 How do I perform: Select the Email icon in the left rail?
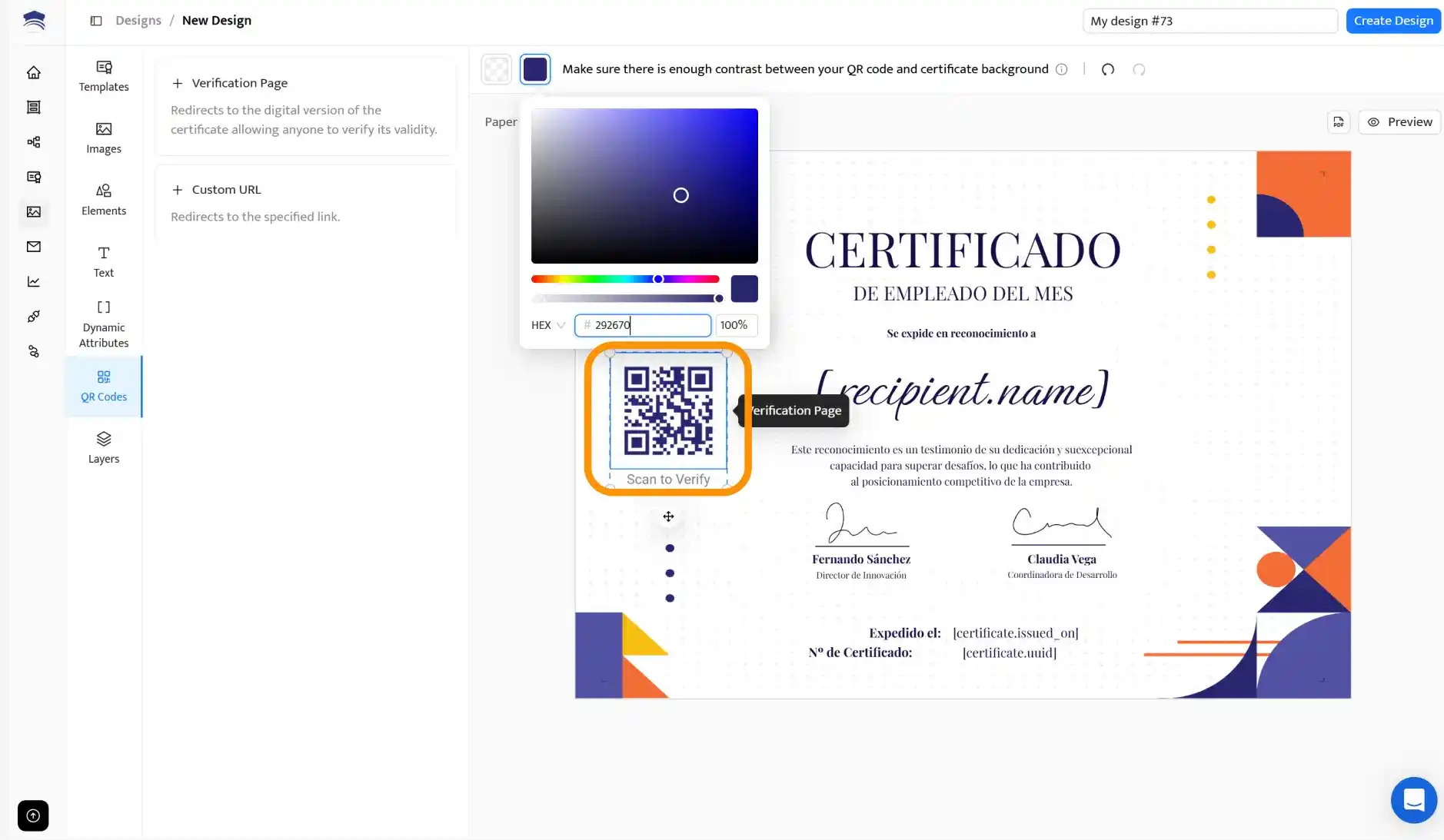click(33, 247)
